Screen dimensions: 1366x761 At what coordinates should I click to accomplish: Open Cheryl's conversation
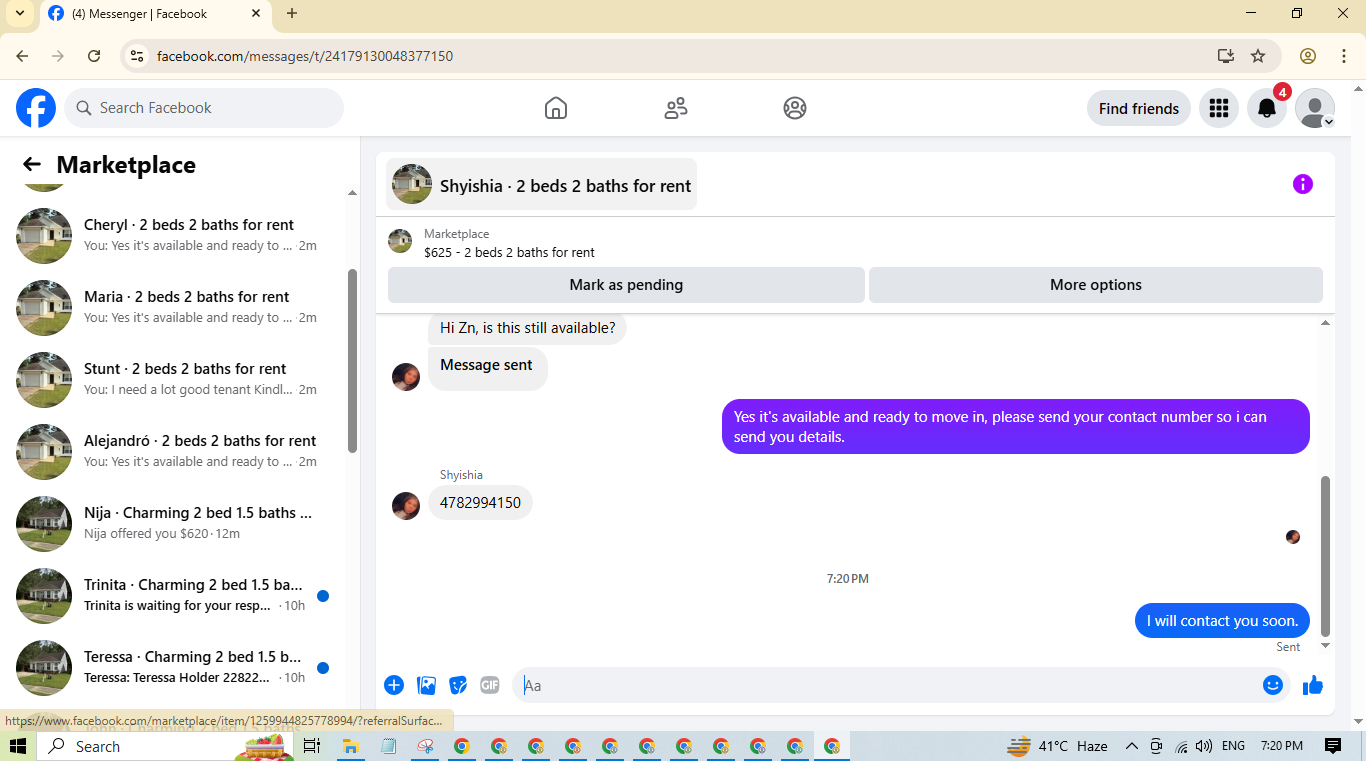(x=180, y=235)
